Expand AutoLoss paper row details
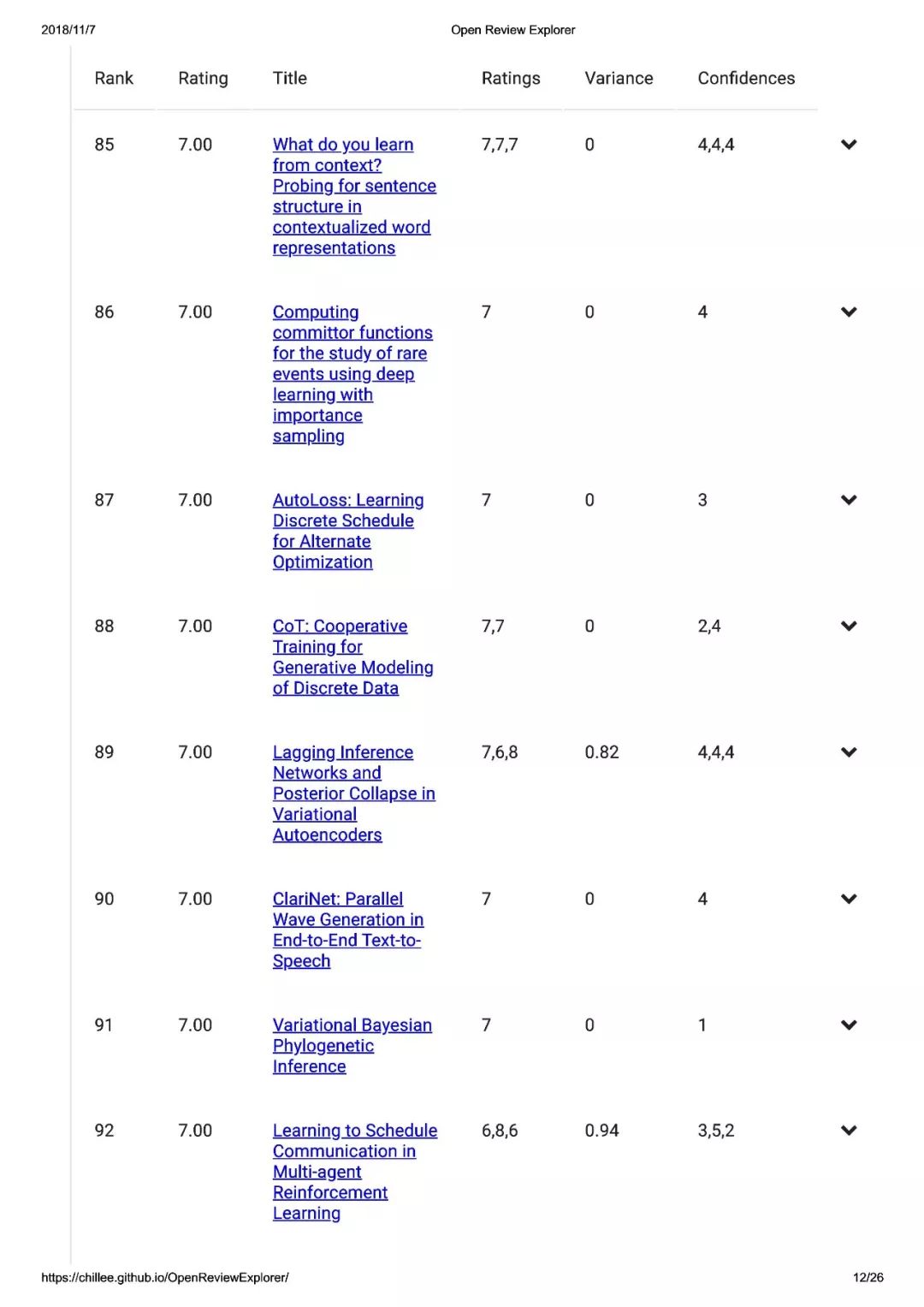924x1307 pixels. 849,500
